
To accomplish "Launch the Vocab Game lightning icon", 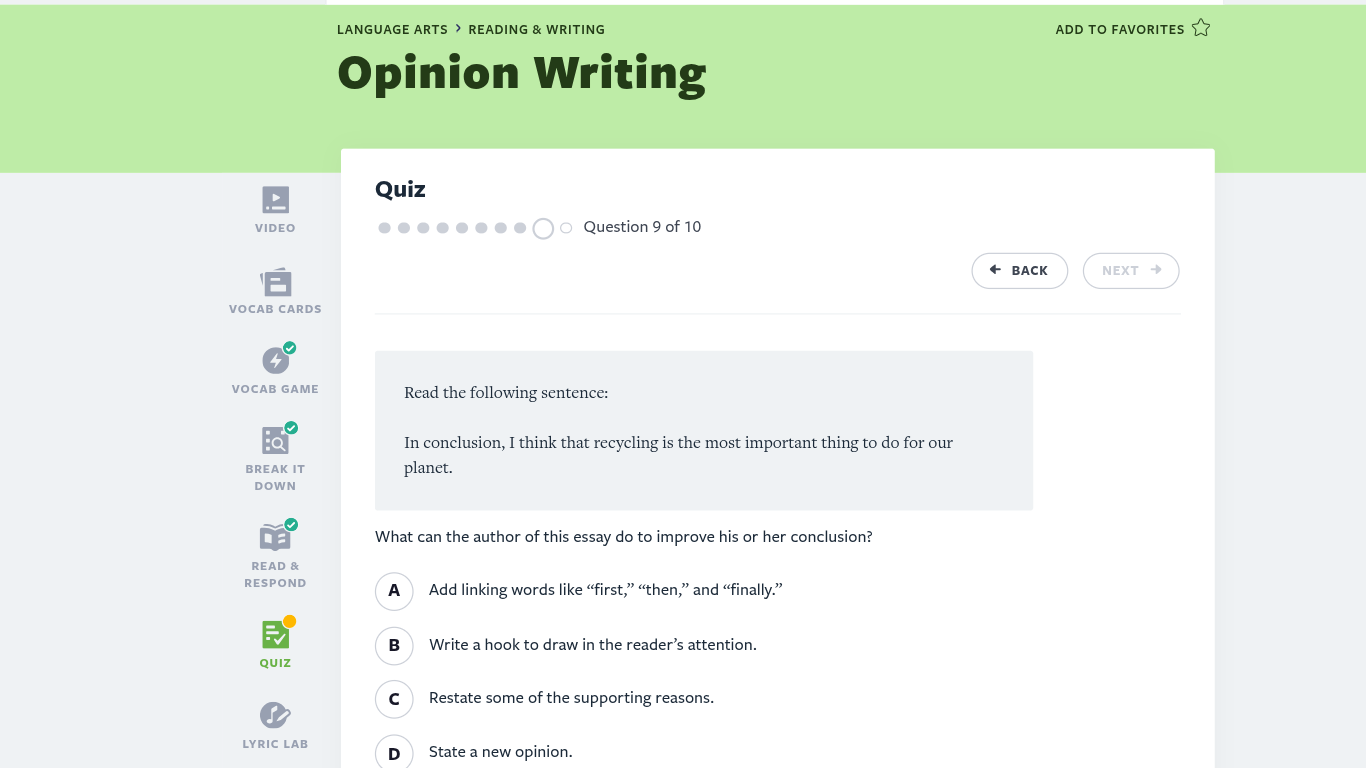I will [x=275, y=361].
